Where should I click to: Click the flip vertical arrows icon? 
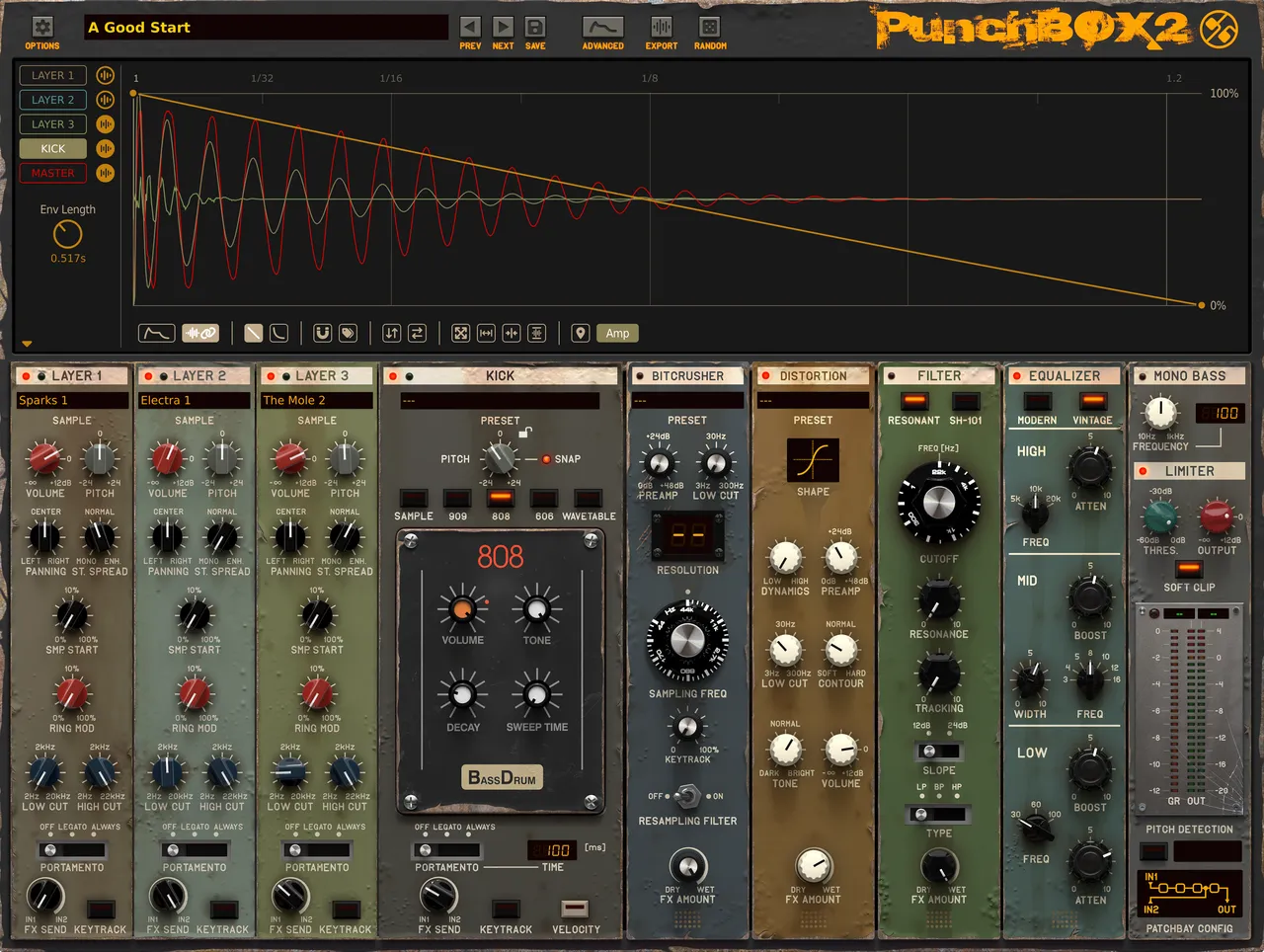[x=392, y=334]
